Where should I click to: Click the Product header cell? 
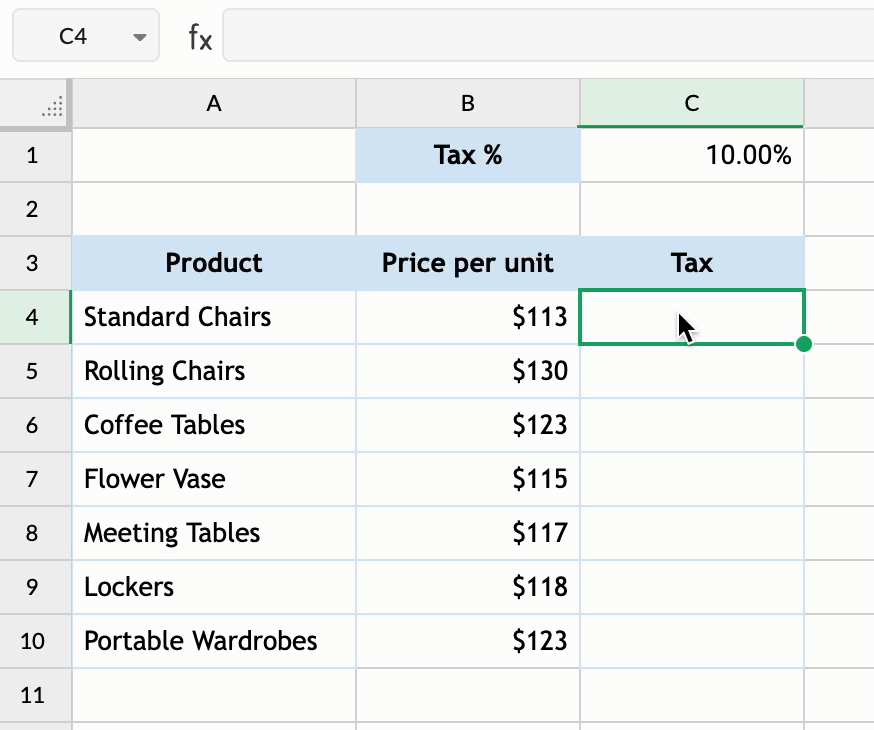tap(214, 263)
